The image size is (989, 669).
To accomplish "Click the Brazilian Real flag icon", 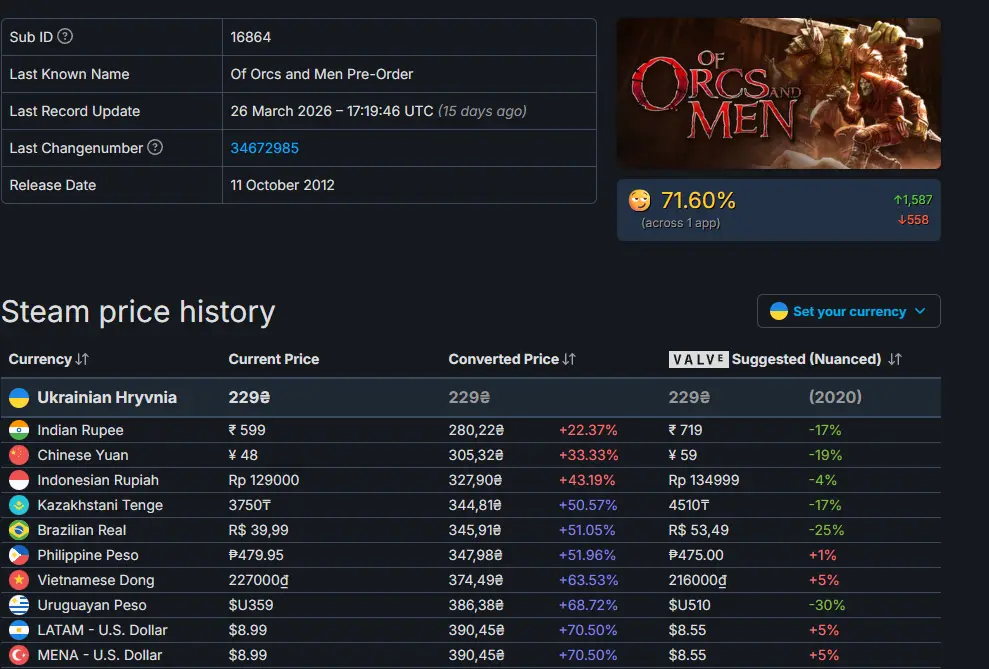I will (x=19, y=530).
